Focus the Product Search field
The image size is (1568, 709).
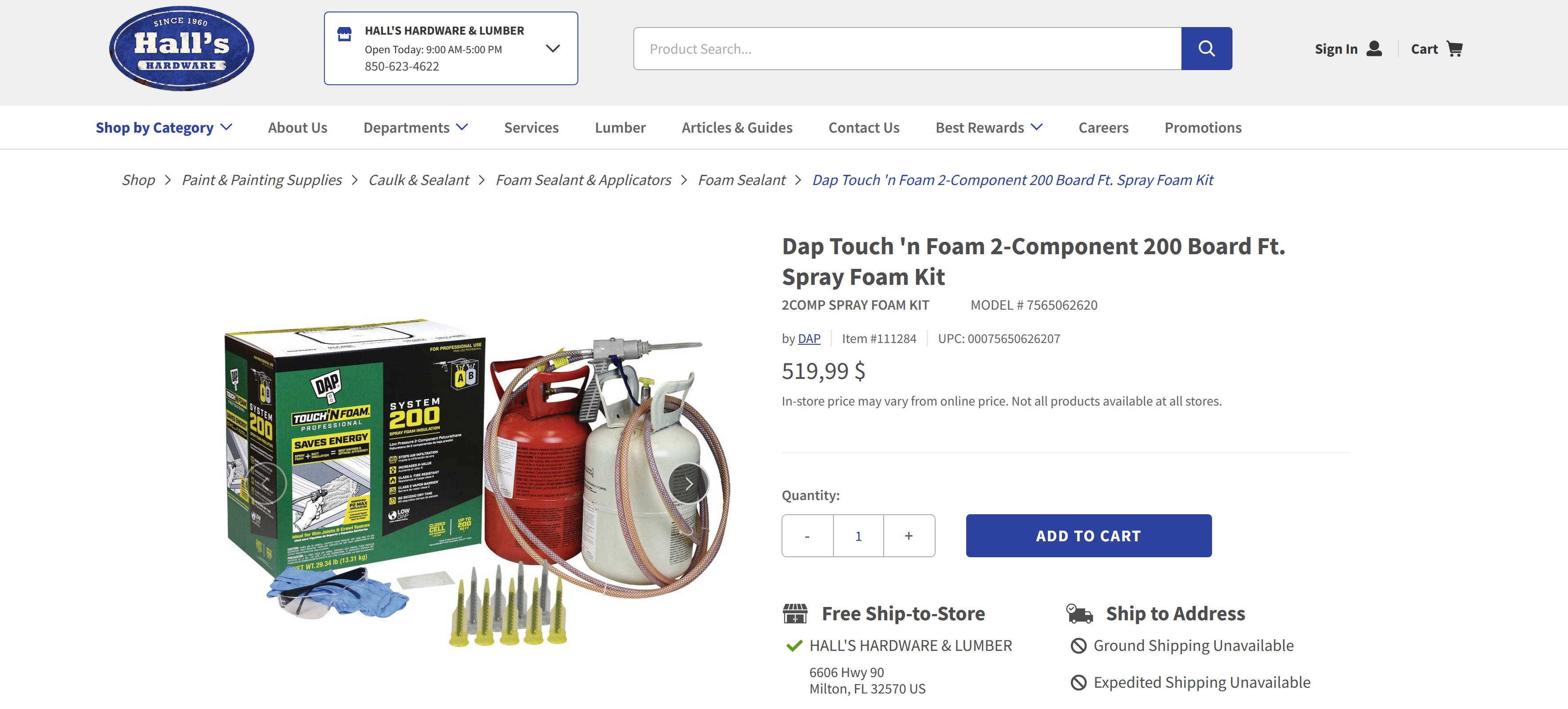coord(907,49)
